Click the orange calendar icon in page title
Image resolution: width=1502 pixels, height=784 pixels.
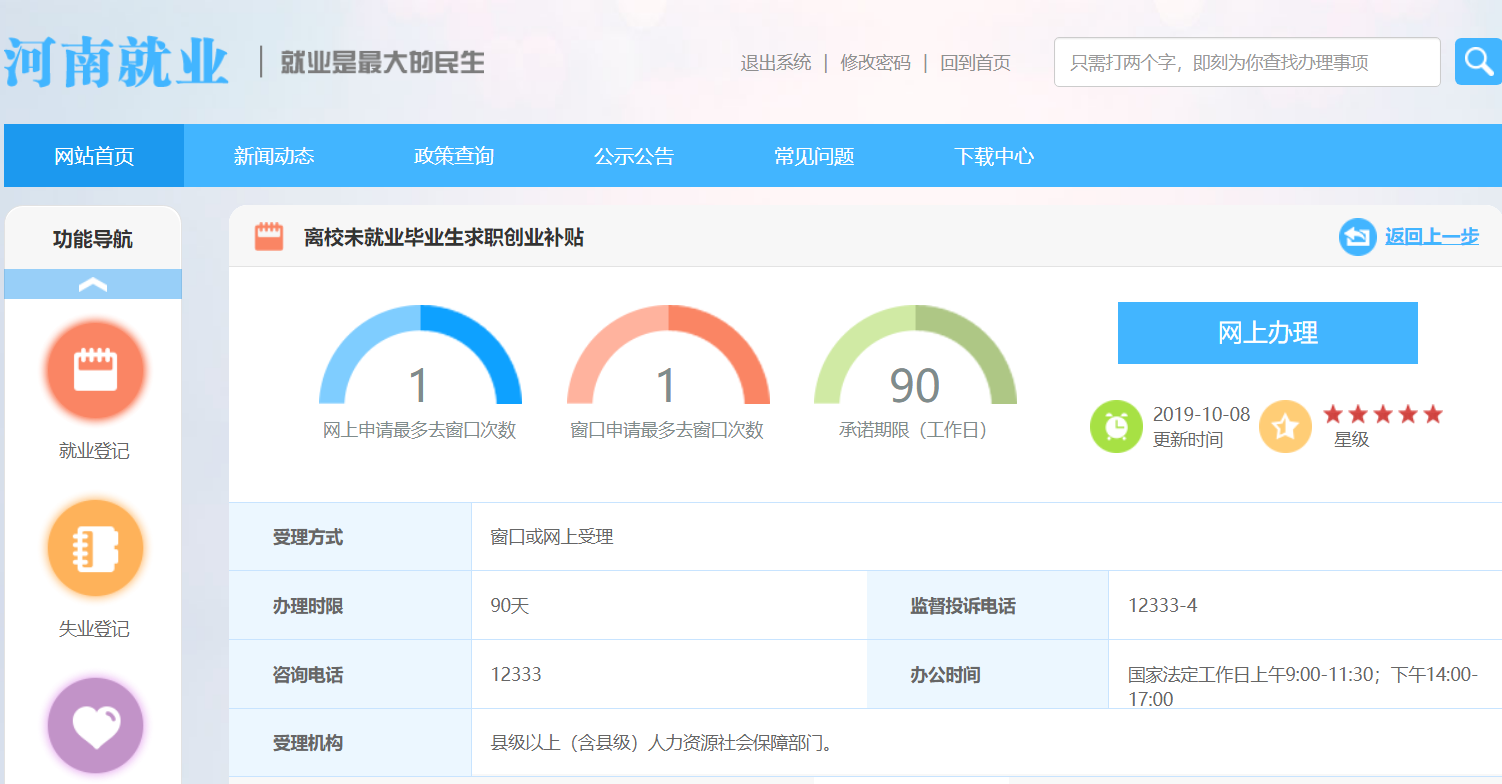[269, 237]
